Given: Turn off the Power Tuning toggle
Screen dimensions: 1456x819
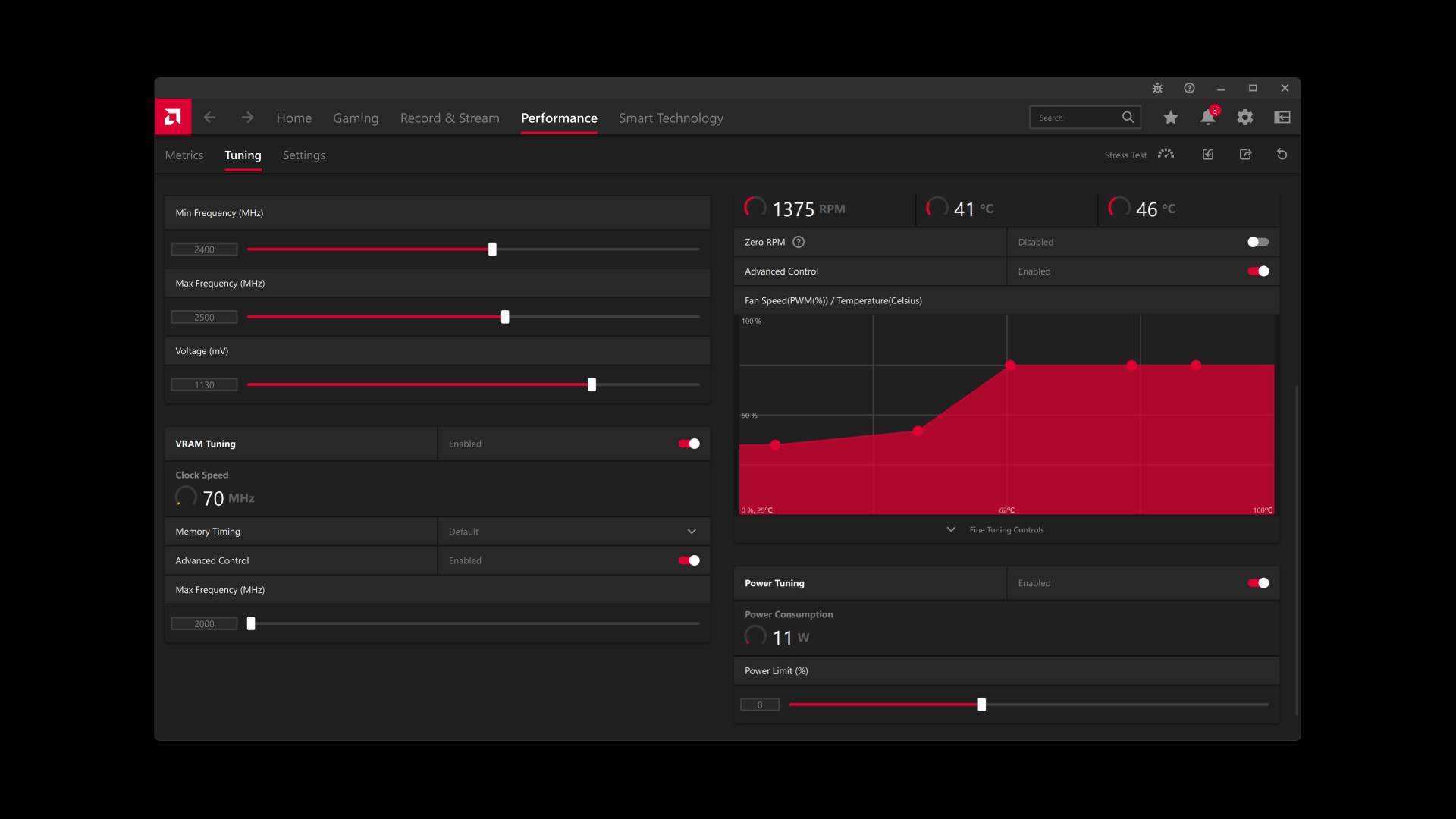Looking at the screenshot, I should point(1258,583).
